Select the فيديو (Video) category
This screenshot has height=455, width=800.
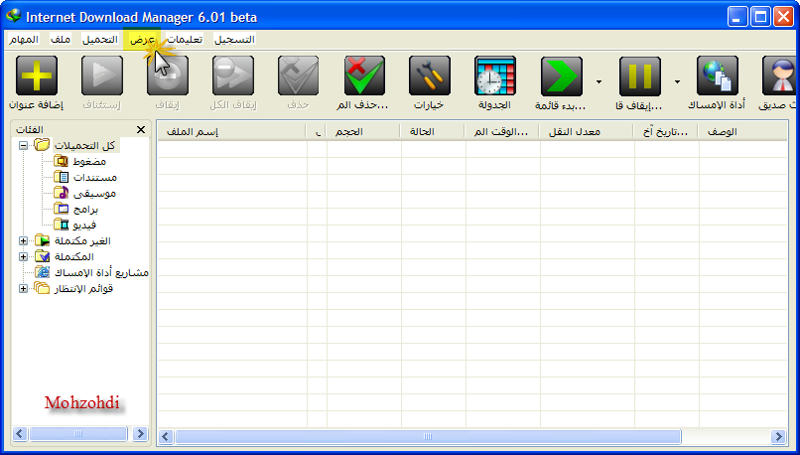tap(84, 224)
